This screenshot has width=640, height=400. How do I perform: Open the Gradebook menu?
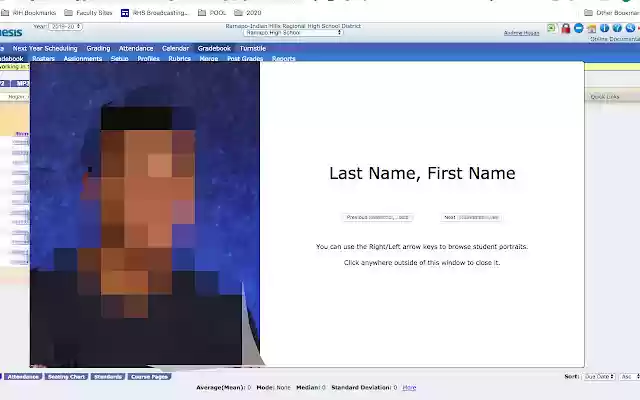(x=214, y=48)
